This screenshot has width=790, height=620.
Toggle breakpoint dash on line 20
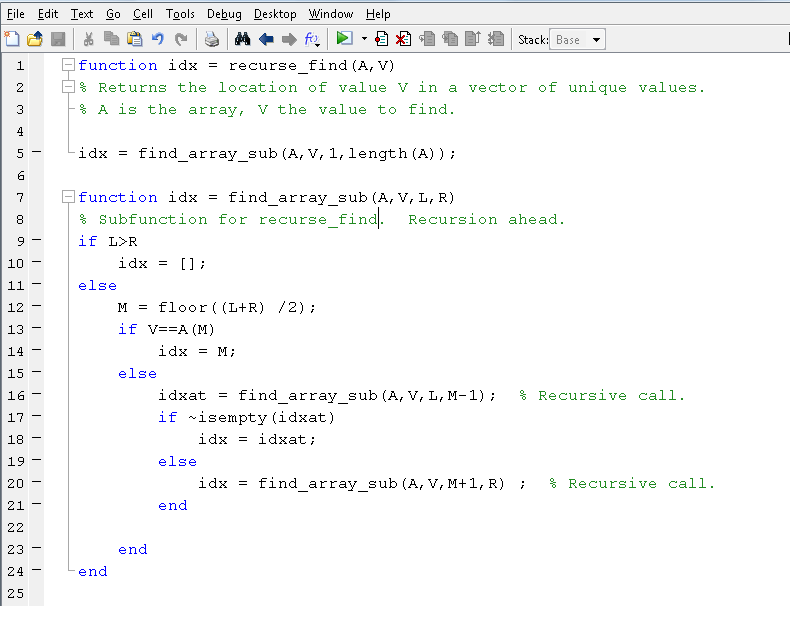click(36, 482)
